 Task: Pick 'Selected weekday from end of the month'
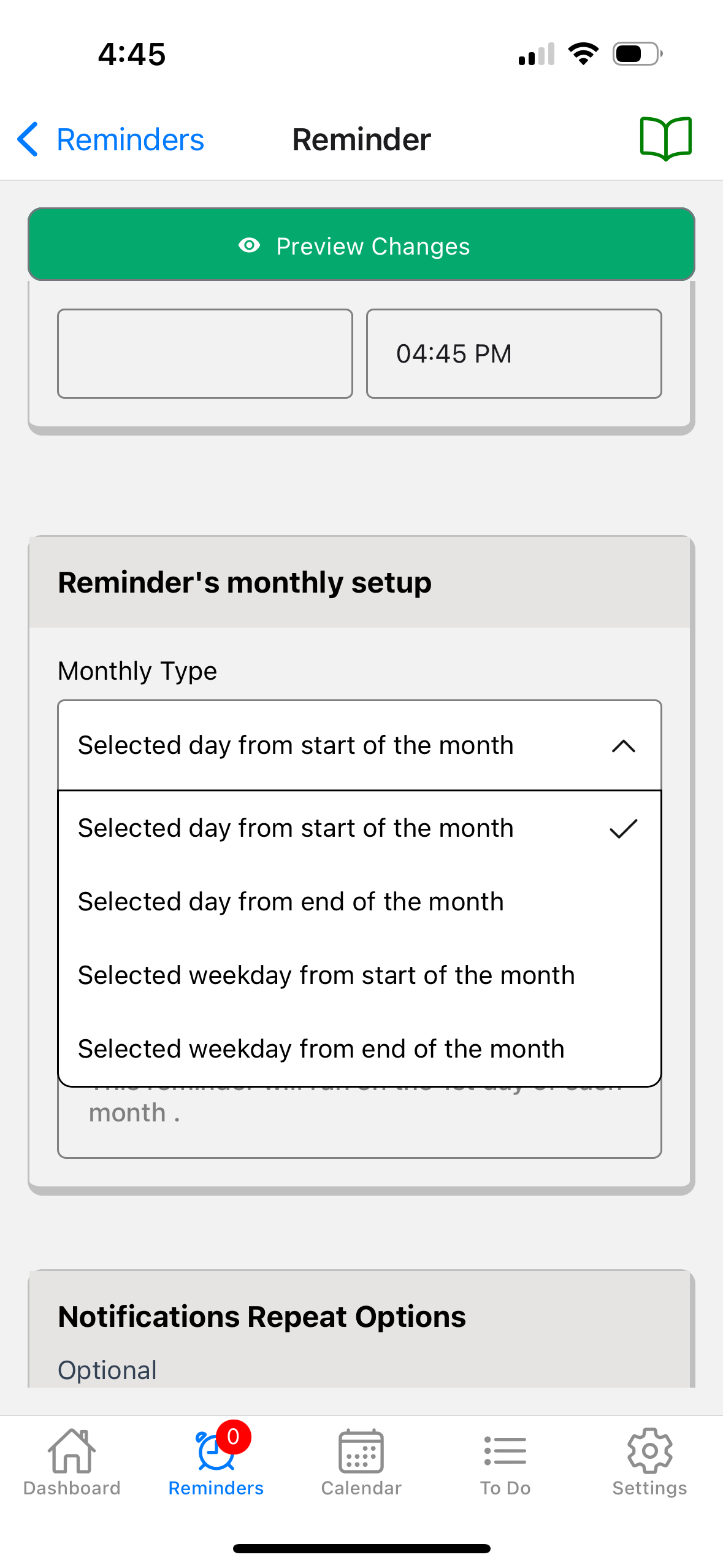(x=321, y=1049)
